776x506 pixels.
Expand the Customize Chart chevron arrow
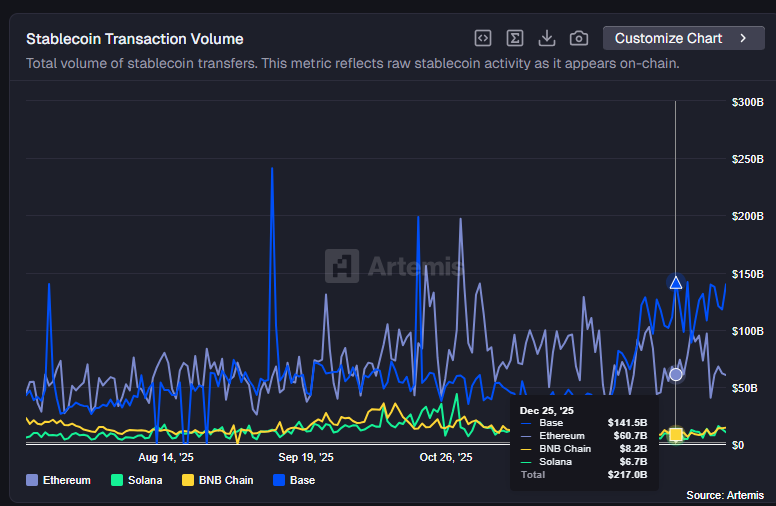tap(743, 38)
